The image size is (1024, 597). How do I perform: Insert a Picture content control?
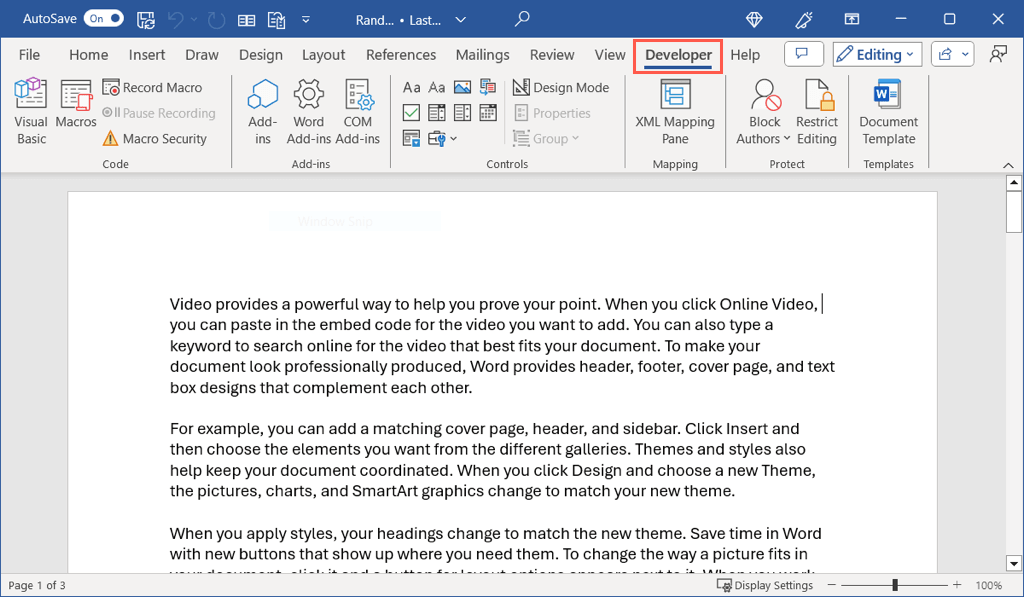(462, 88)
